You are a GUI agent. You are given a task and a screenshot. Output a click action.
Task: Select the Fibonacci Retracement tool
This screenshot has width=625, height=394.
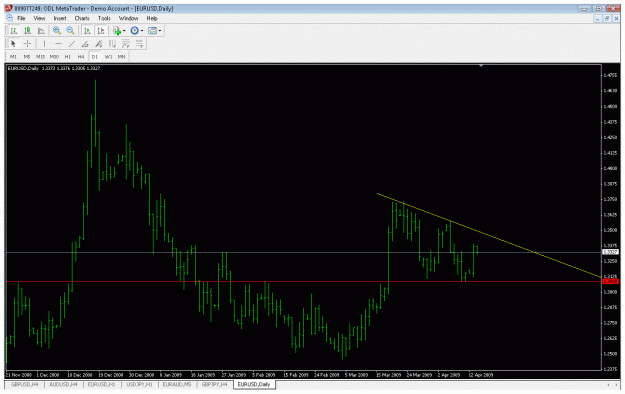126,44
